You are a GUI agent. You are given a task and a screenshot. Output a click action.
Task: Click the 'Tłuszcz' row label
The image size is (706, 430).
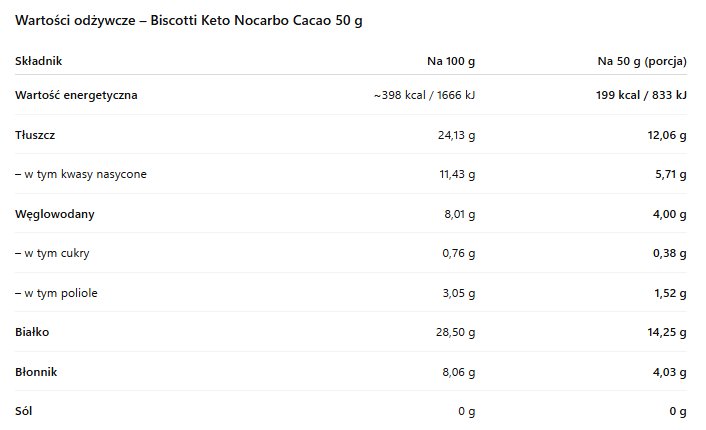(37, 135)
